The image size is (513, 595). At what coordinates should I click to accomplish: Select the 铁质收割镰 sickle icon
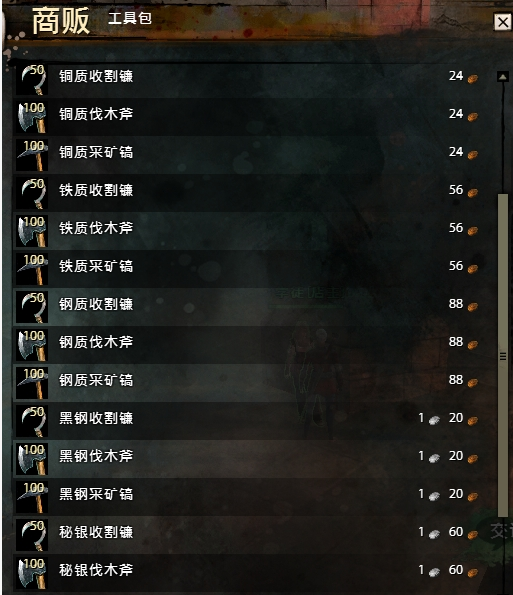pyautogui.click(x=32, y=193)
